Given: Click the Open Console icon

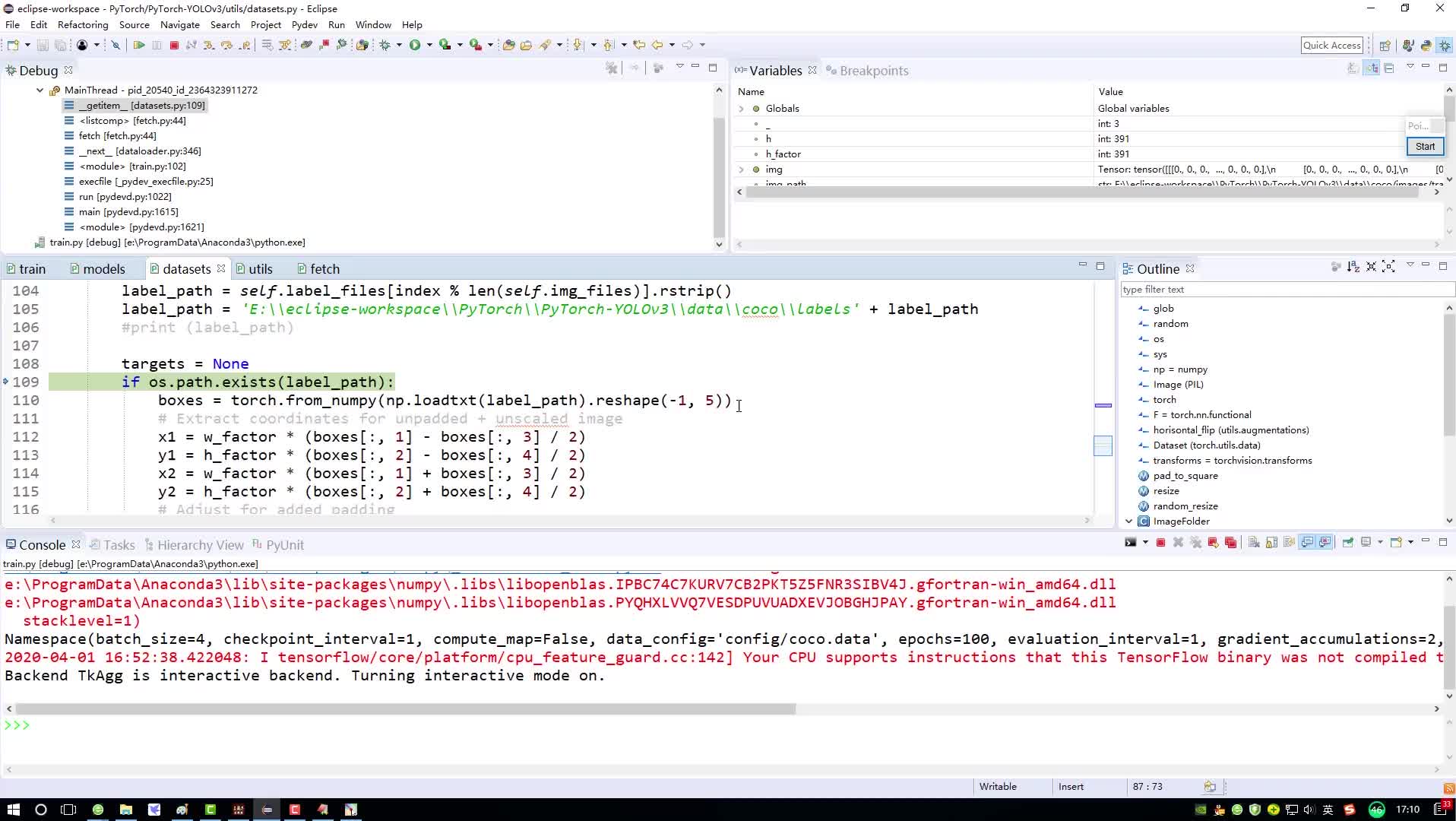Looking at the screenshot, I should click(x=1396, y=543).
